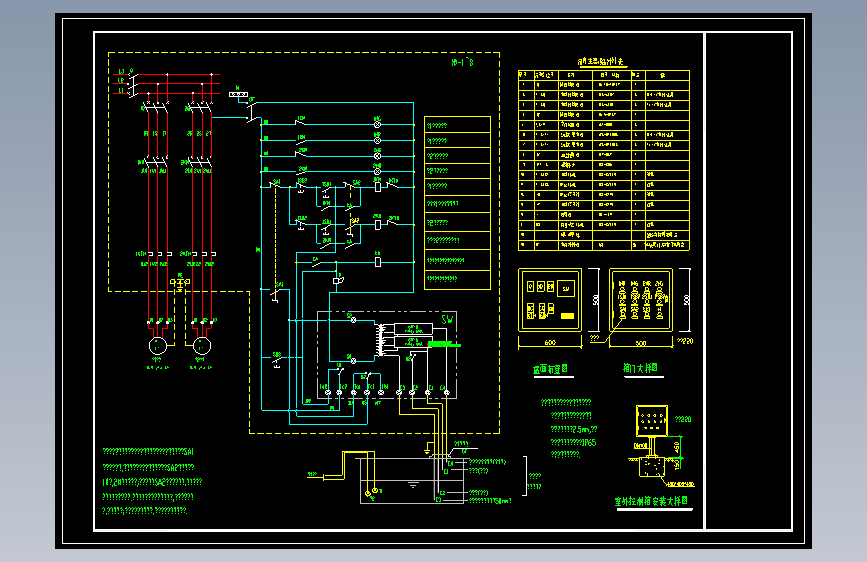
Task: Select the 'SW' label in dashed controller box
Action: pyautogui.click(x=447, y=320)
